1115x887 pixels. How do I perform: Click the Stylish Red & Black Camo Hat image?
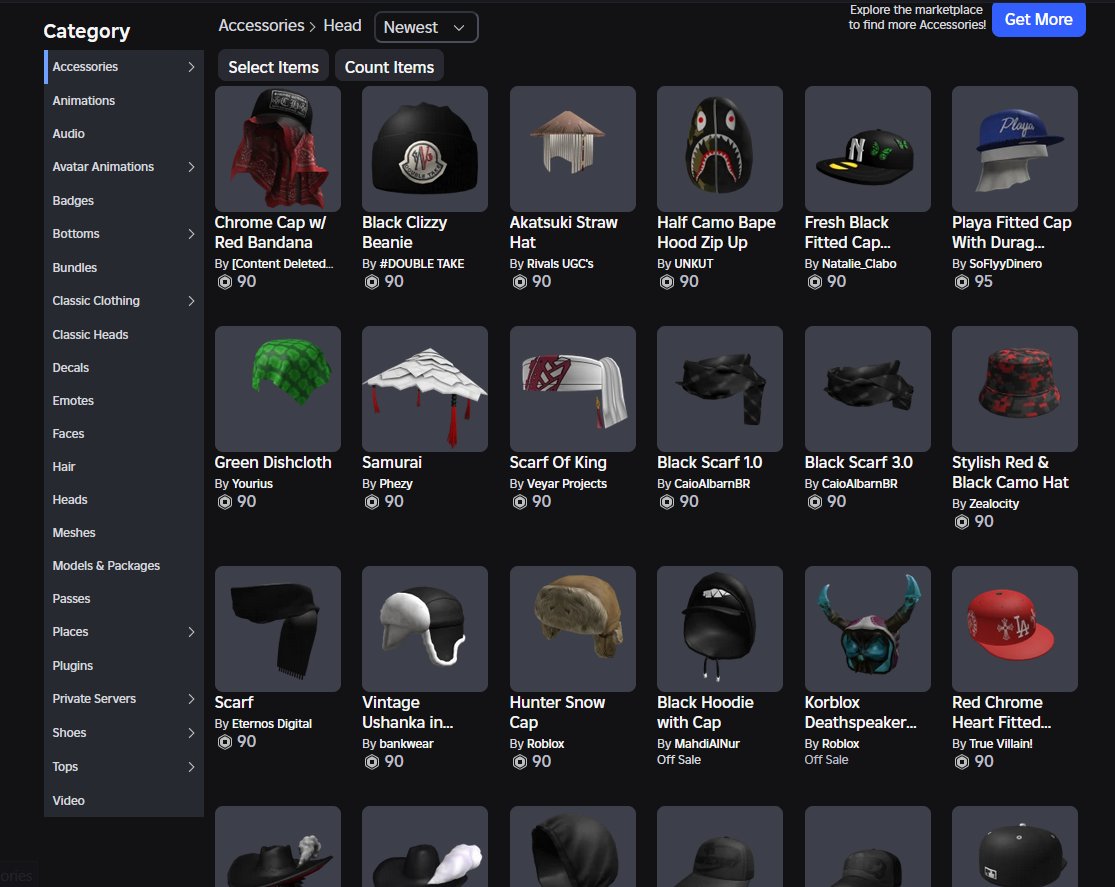click(x=1014, y=388)
